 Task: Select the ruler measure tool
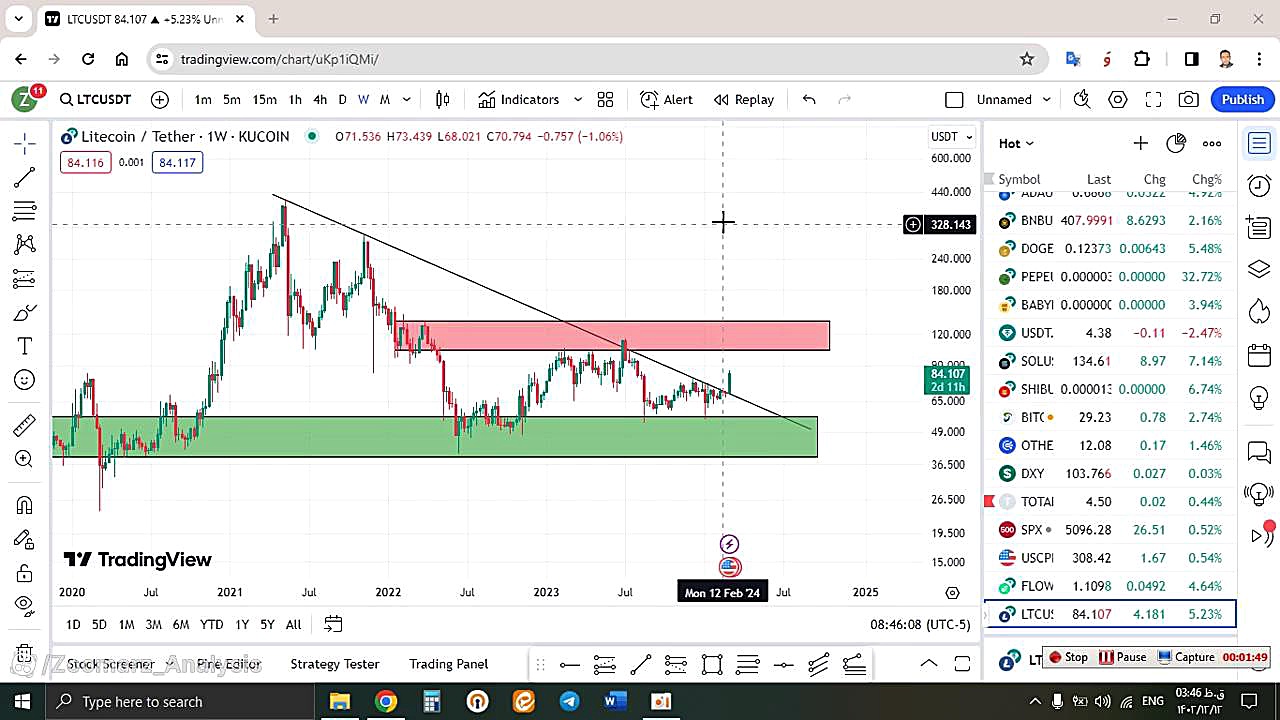click(x=25, y=426)
